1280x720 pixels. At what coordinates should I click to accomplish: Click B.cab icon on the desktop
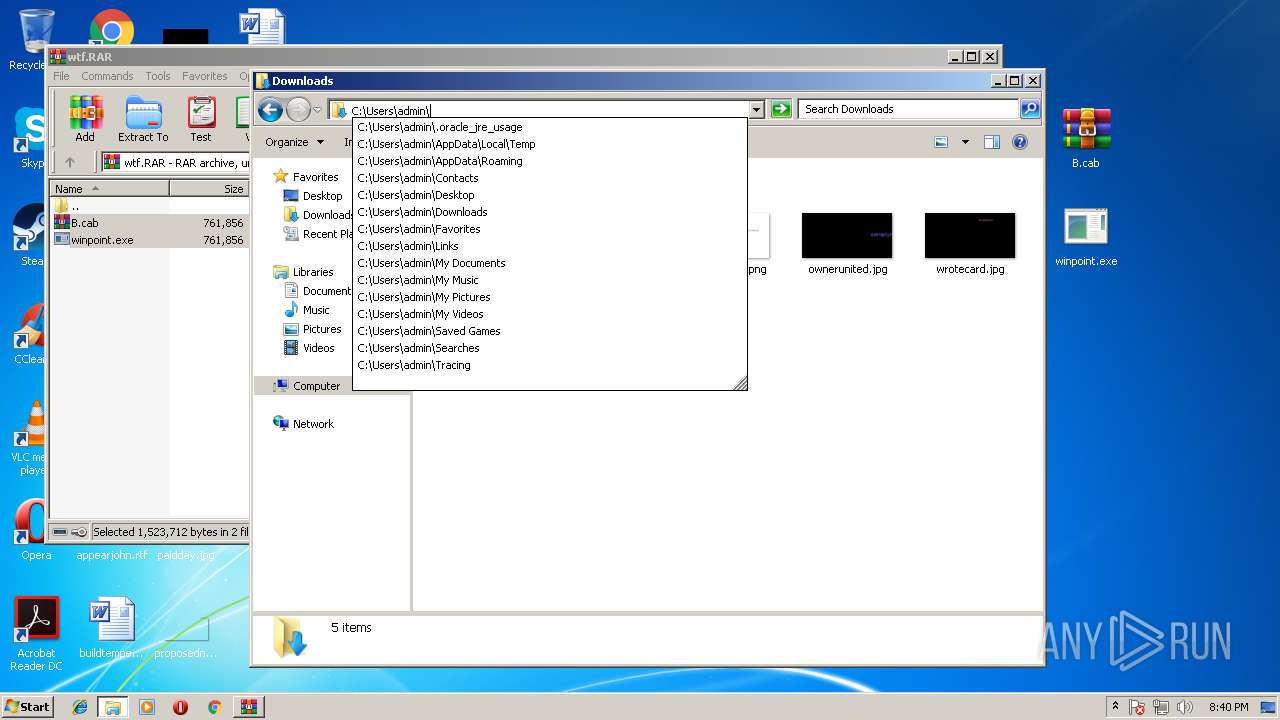1086,138
